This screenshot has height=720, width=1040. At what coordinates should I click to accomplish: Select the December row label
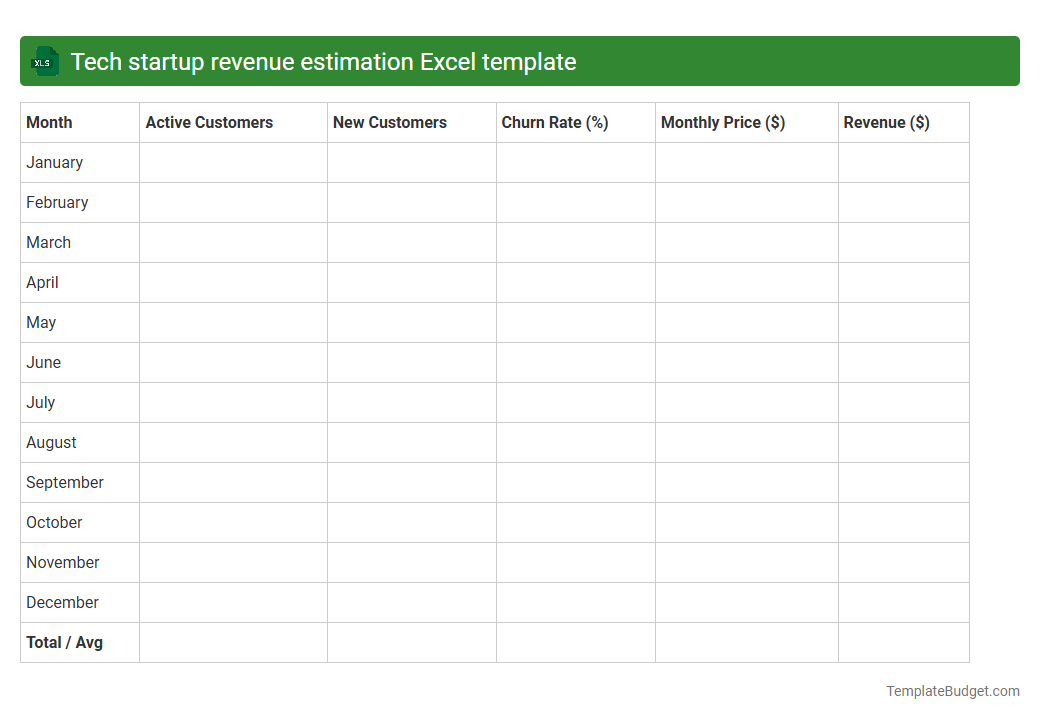62,602
